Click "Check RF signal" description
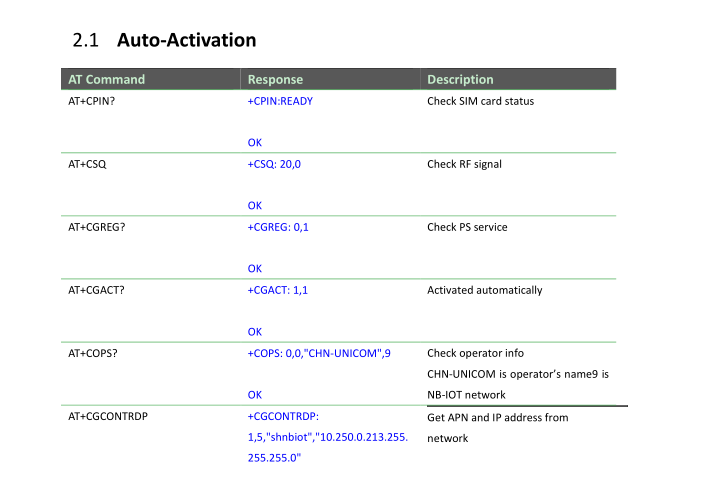The width and height of the screenshot is (719, 493). pyautogui.click(x=464, y=164)
